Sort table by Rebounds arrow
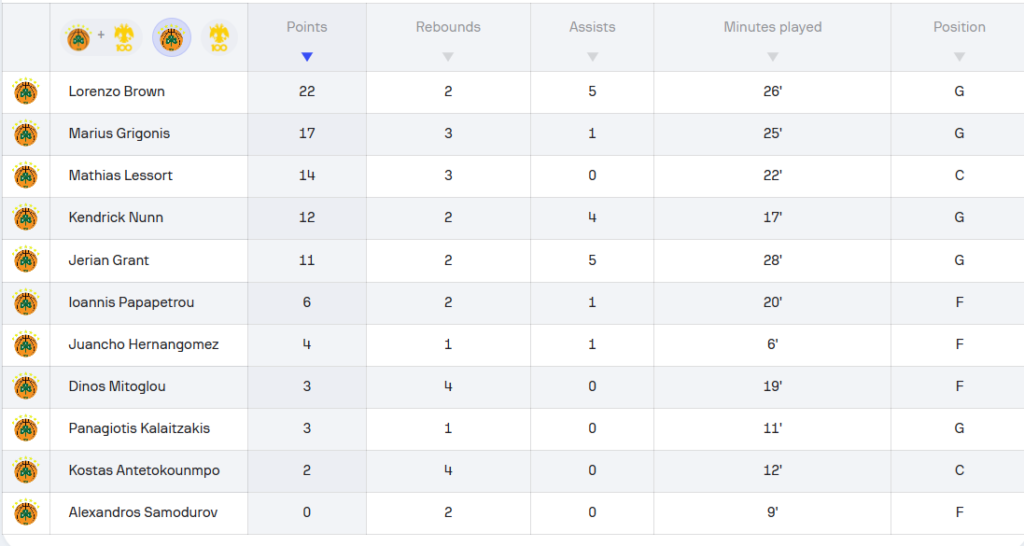The image size is (1024, 546). click(x=448, y=57)
